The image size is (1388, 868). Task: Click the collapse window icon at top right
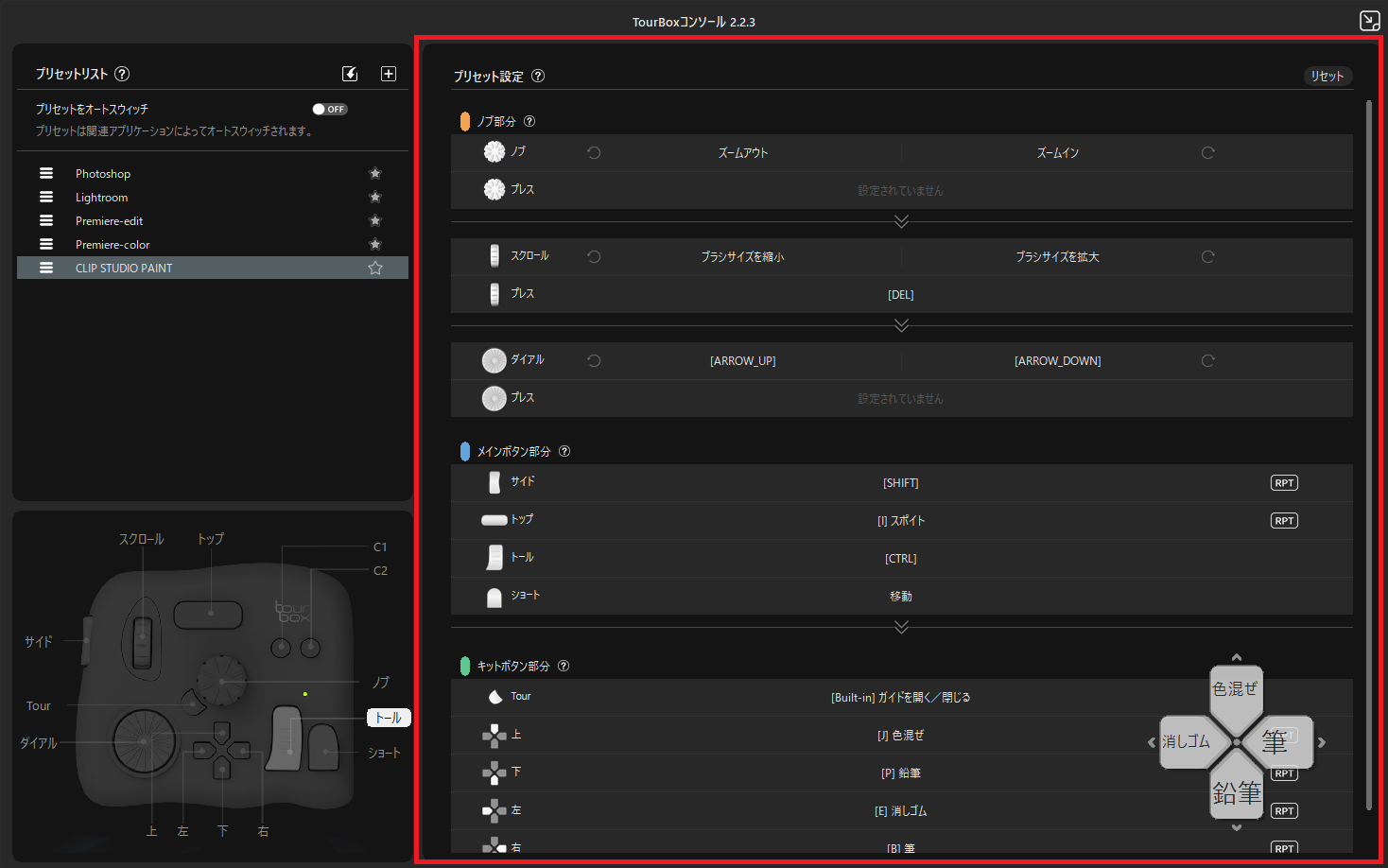coord(1369,21)
